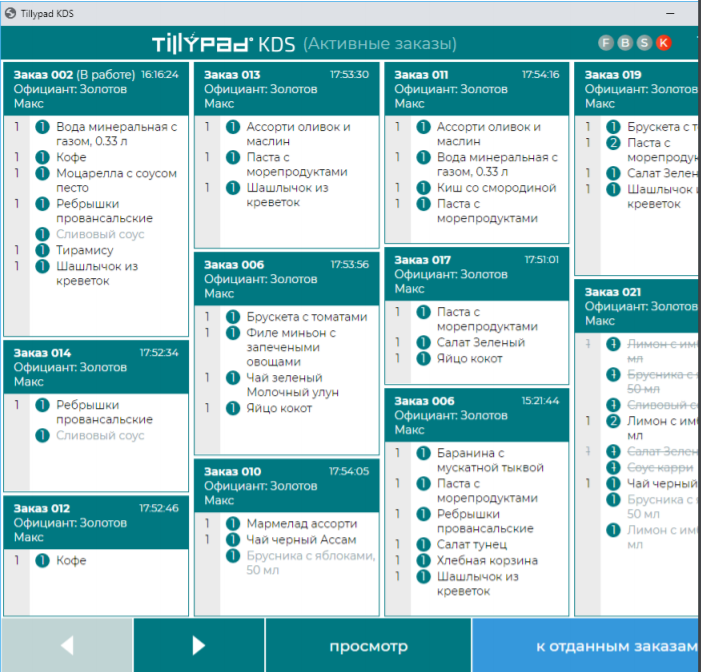This screenshot has height=672, width=701.
Task: Select Вода минеральная с газом in order 011
Action: pos(497,165)
